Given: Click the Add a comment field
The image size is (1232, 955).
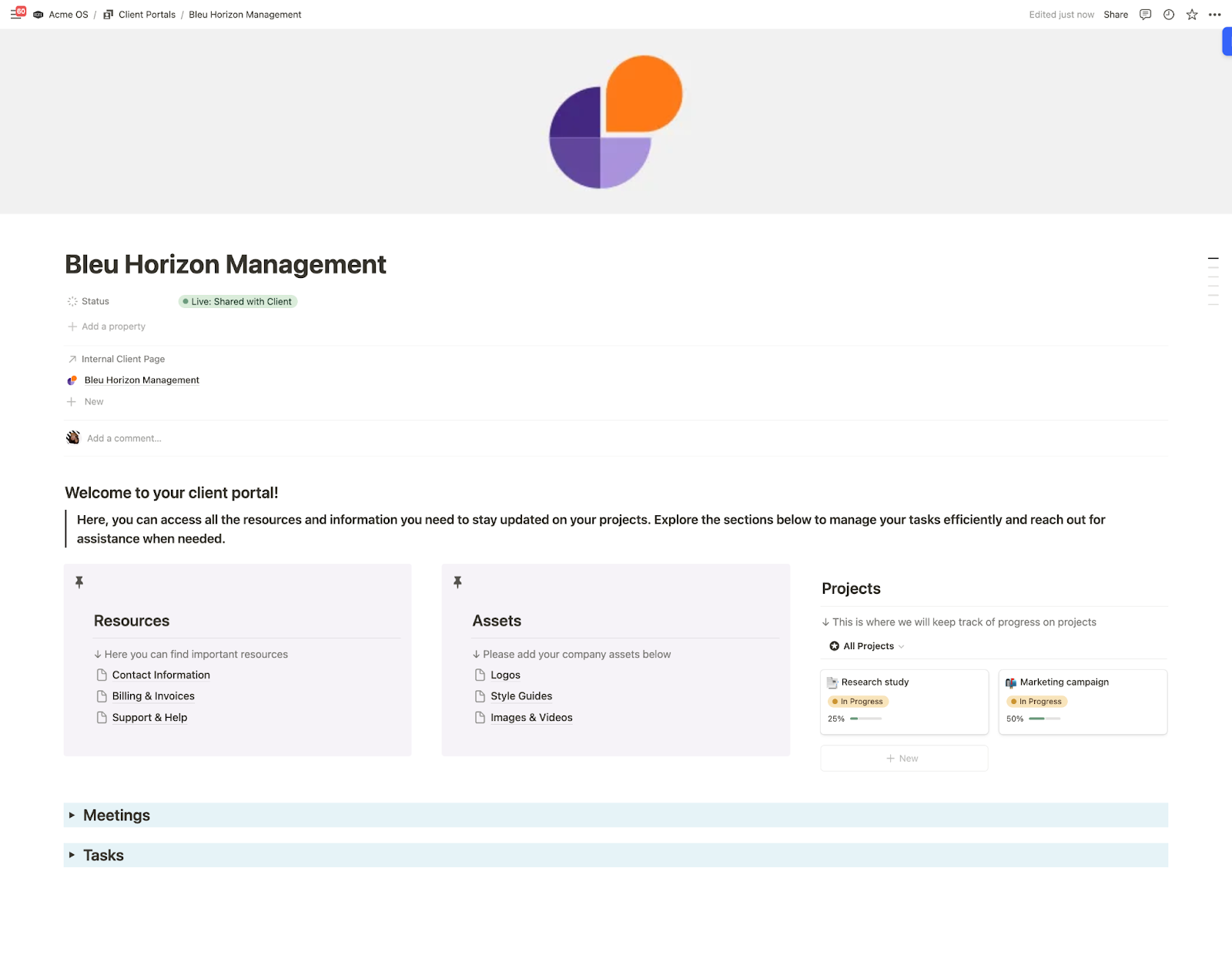Looking at the screenshot, I should [124, 438].
